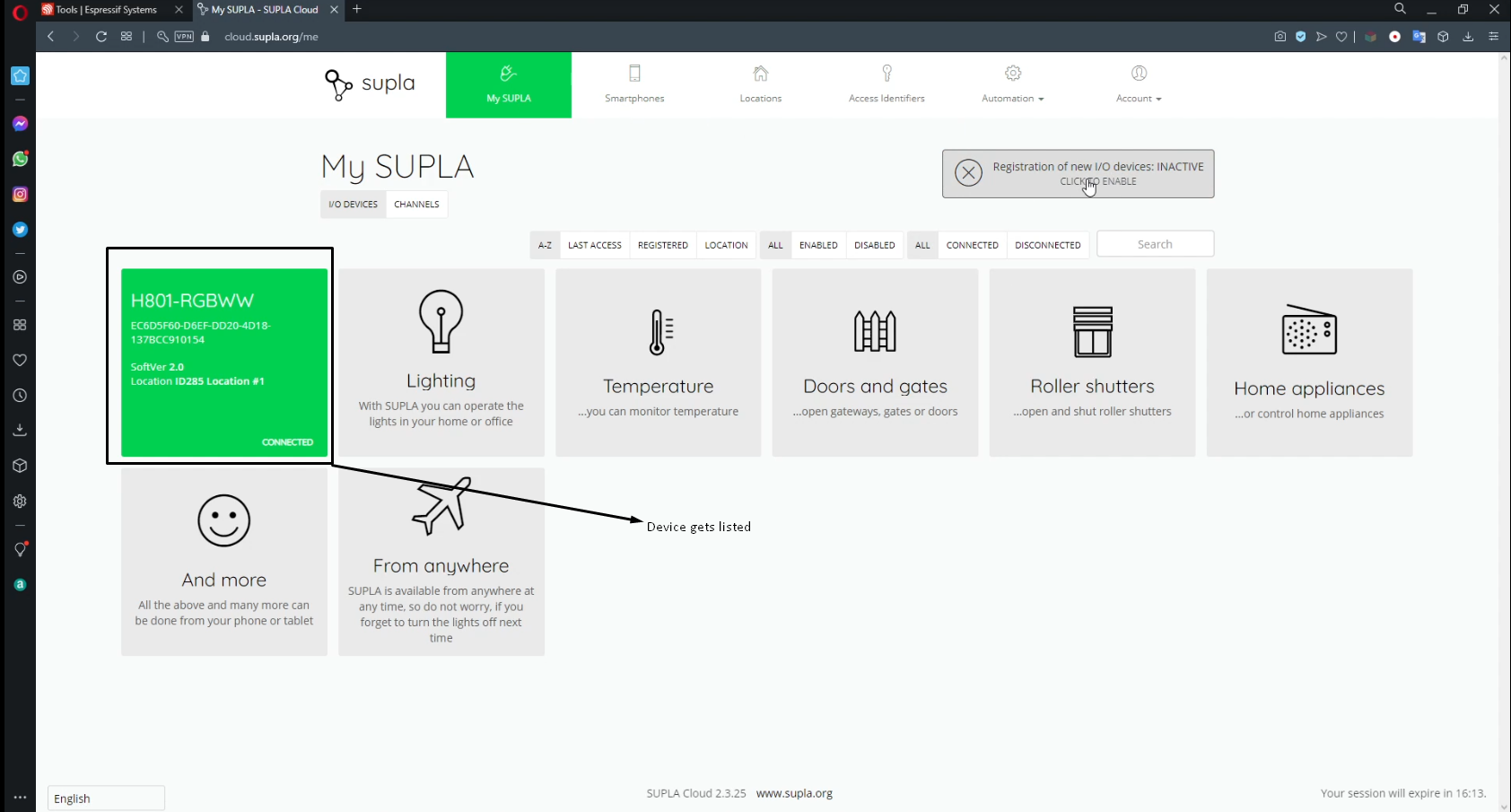
Task: Open Messenger in Opera sidebar
Action: click(x=20, y=124)
